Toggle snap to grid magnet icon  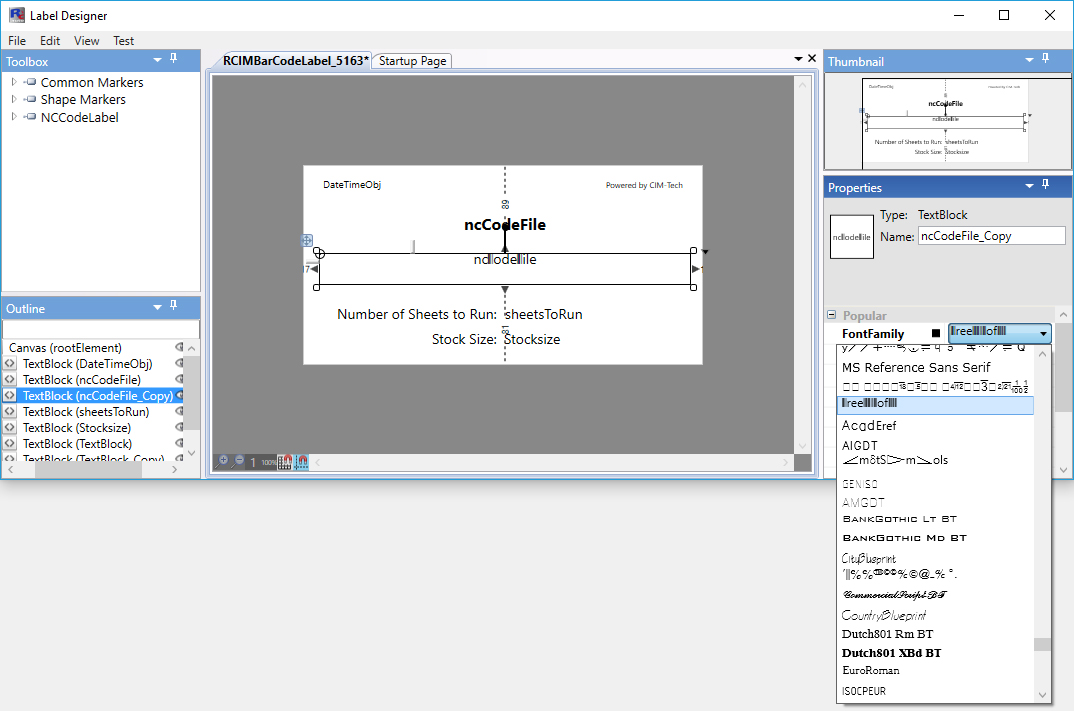coord(286,462)
